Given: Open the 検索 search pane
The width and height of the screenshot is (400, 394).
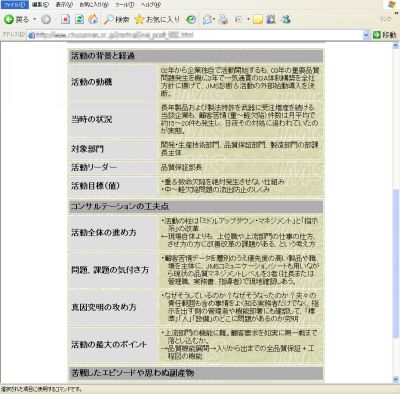Looking at the screenshot, I should pyautogui.click(x=116, y=20).
